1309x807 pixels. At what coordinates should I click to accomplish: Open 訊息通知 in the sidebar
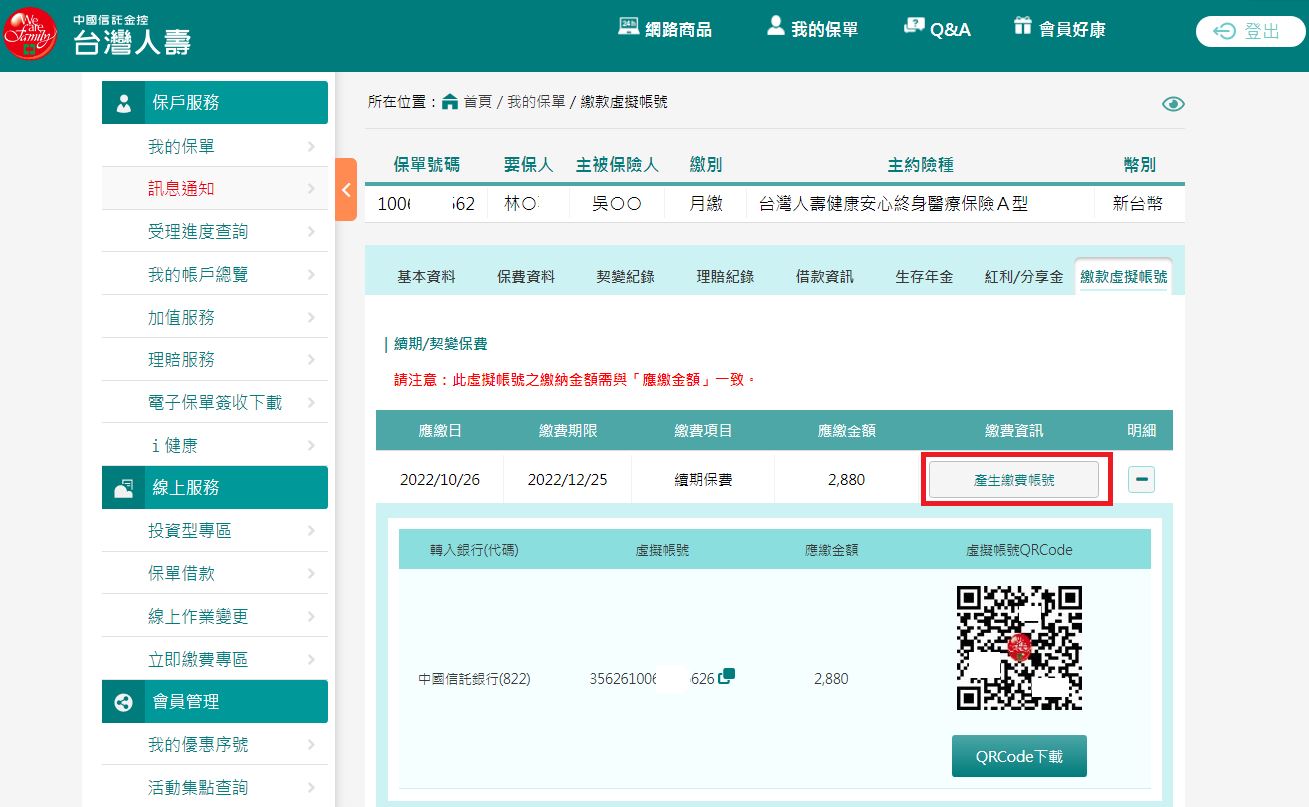tap(215, 189)
